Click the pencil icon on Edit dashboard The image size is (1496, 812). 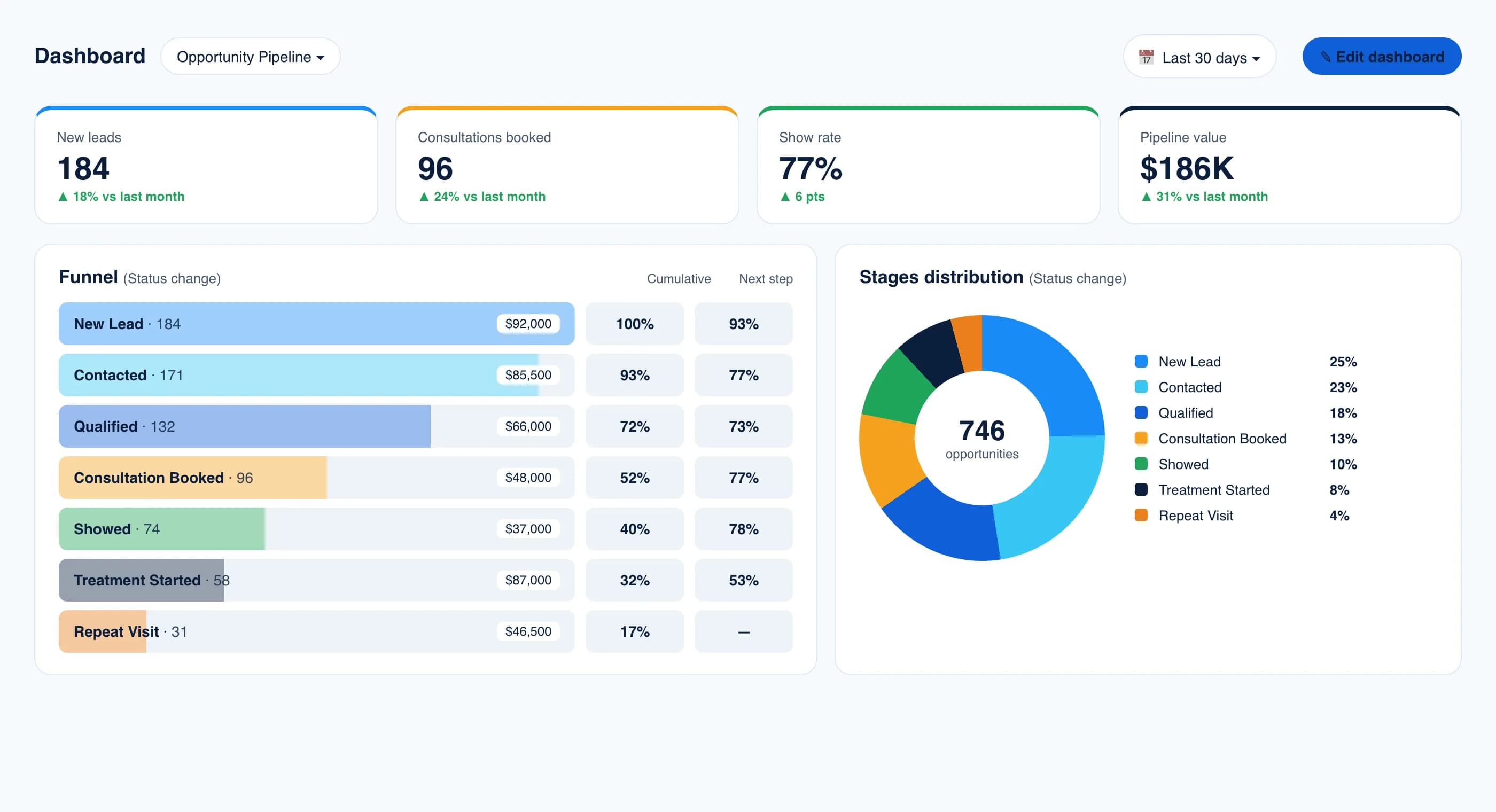(1325, 57)
